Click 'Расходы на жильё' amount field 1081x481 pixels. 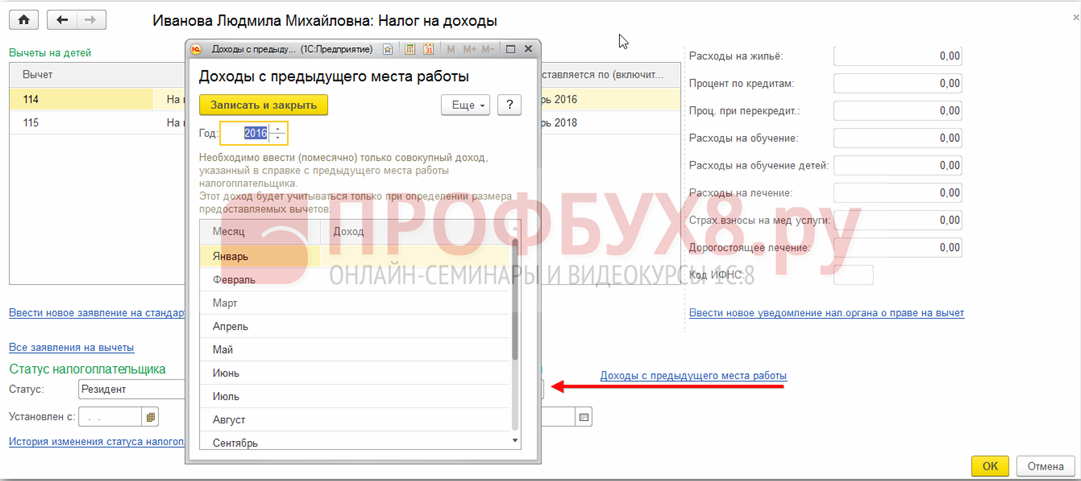tap(898, 57)
